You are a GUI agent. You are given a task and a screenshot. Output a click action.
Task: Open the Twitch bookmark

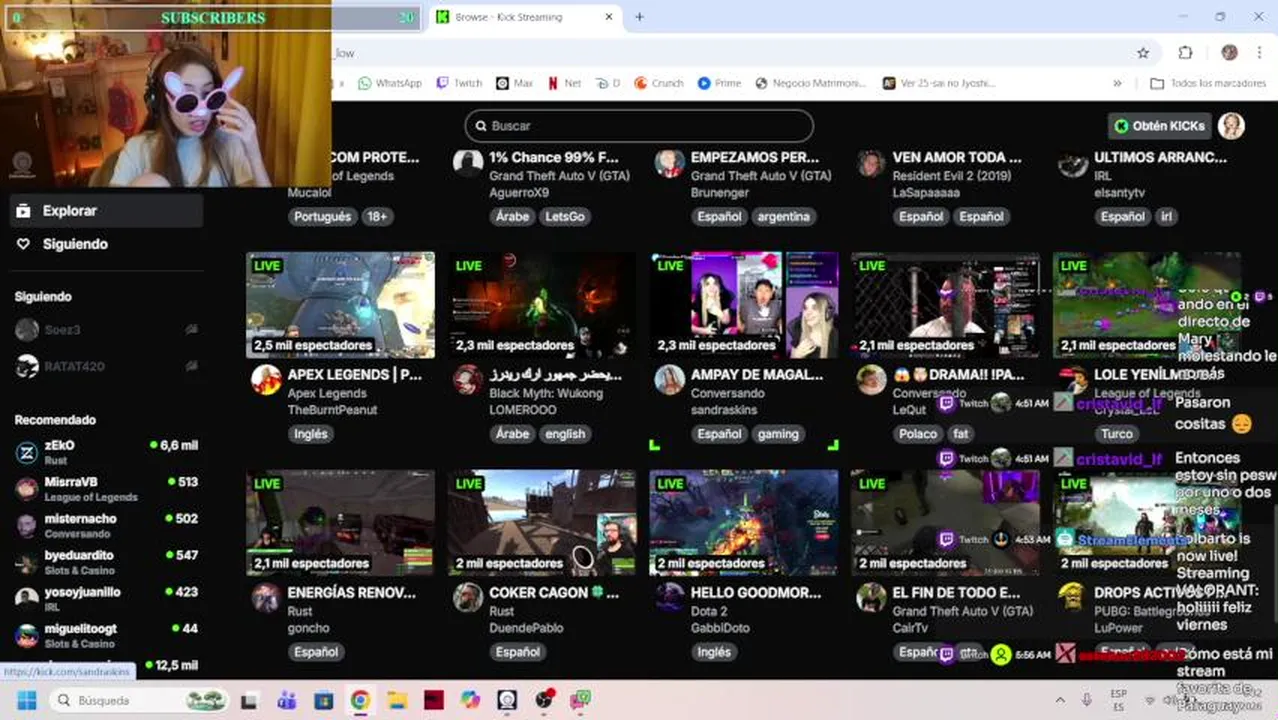459,83
